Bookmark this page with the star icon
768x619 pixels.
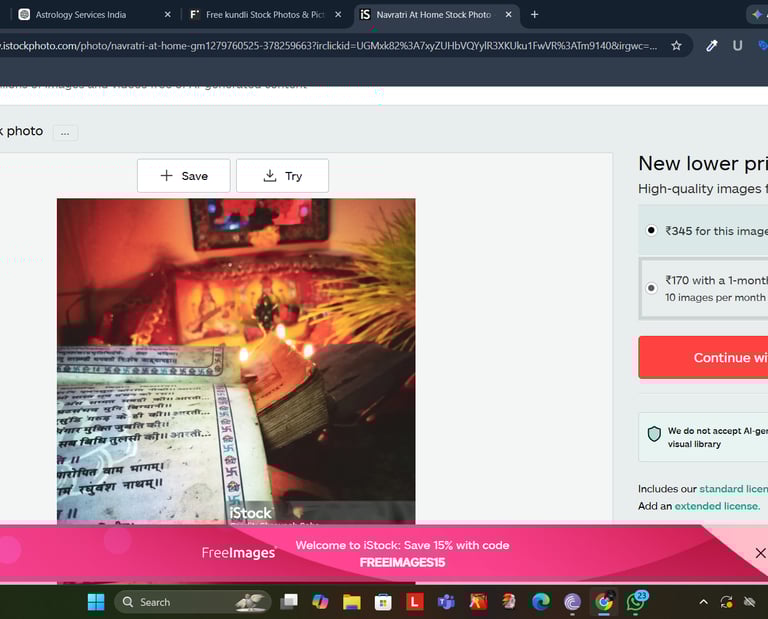676,46
